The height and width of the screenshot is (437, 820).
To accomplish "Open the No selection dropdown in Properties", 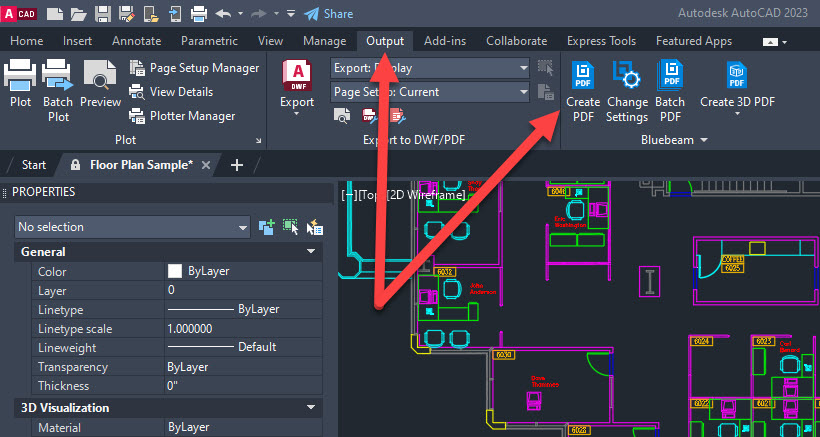I will [x=132, y=227].
